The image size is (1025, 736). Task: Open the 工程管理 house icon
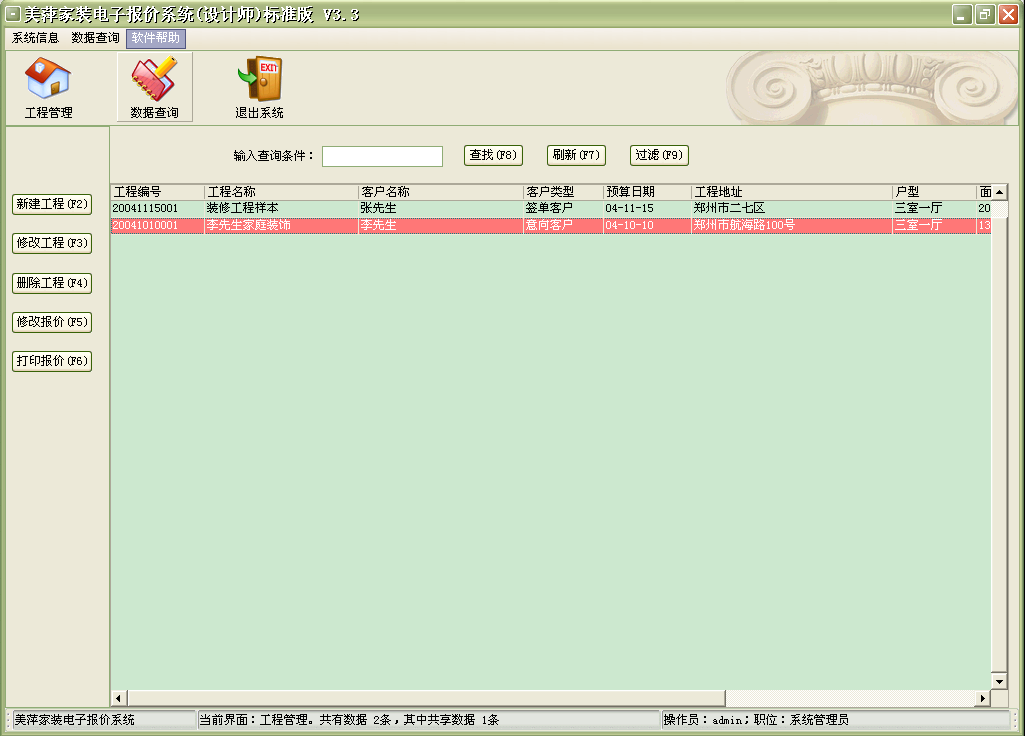48,87
